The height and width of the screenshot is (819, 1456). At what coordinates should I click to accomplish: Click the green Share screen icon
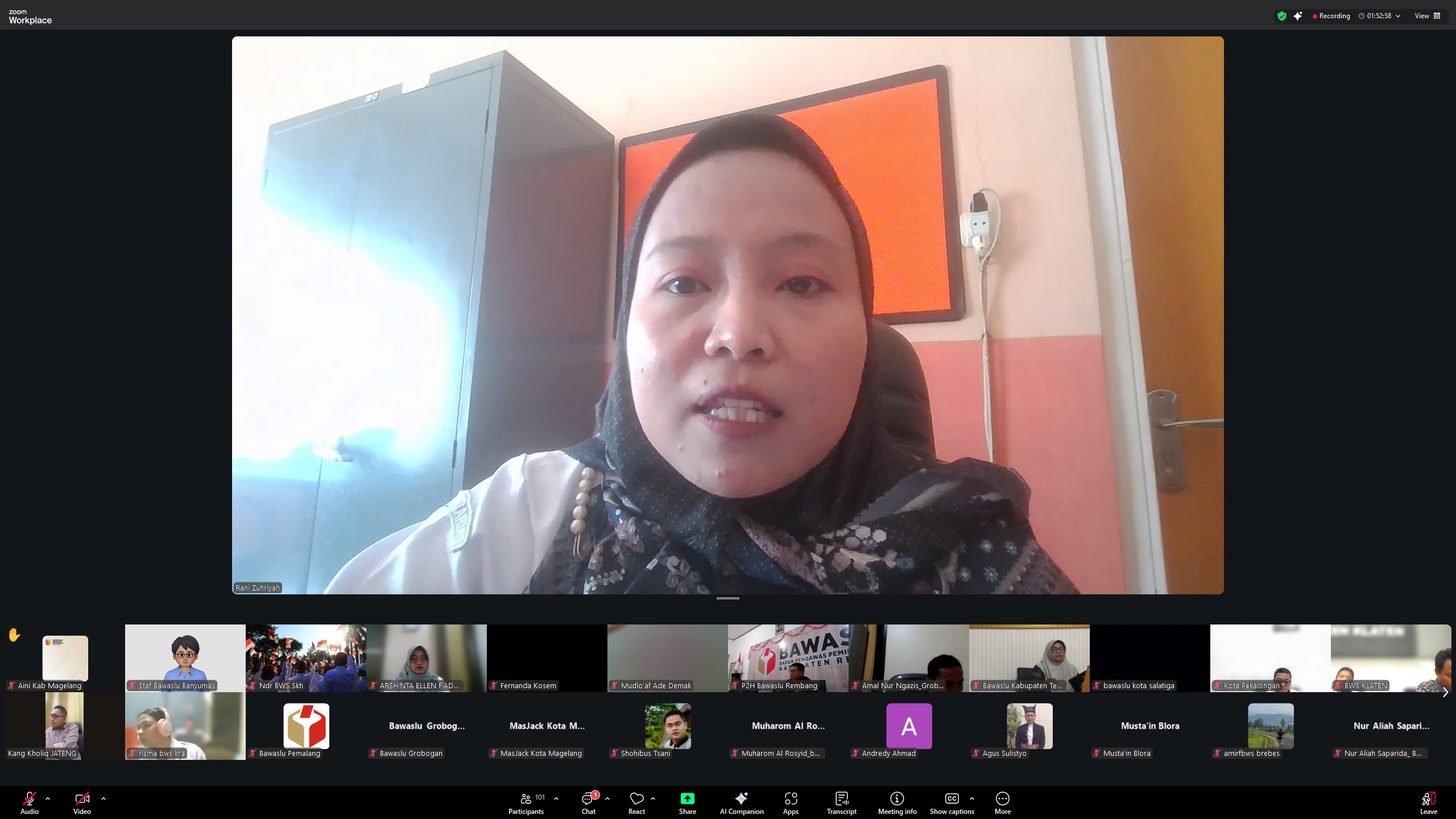[687, 799]
